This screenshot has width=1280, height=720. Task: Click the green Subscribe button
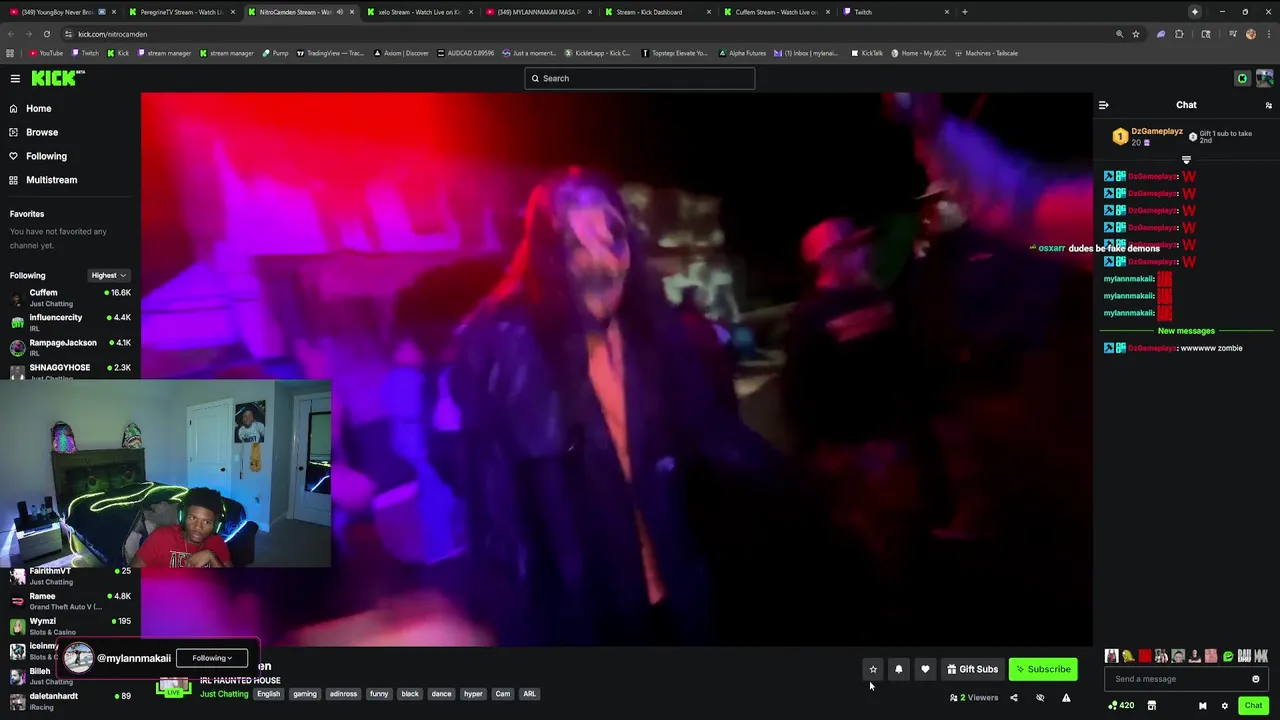1043,669
